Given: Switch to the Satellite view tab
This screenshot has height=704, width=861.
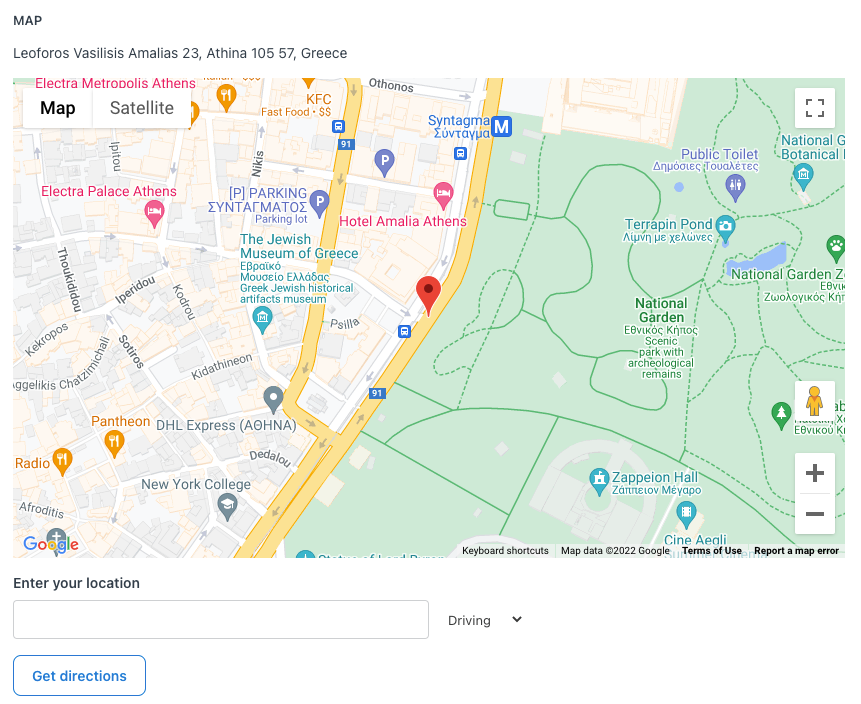Looking at the screenshot, I should click(142, 108).
